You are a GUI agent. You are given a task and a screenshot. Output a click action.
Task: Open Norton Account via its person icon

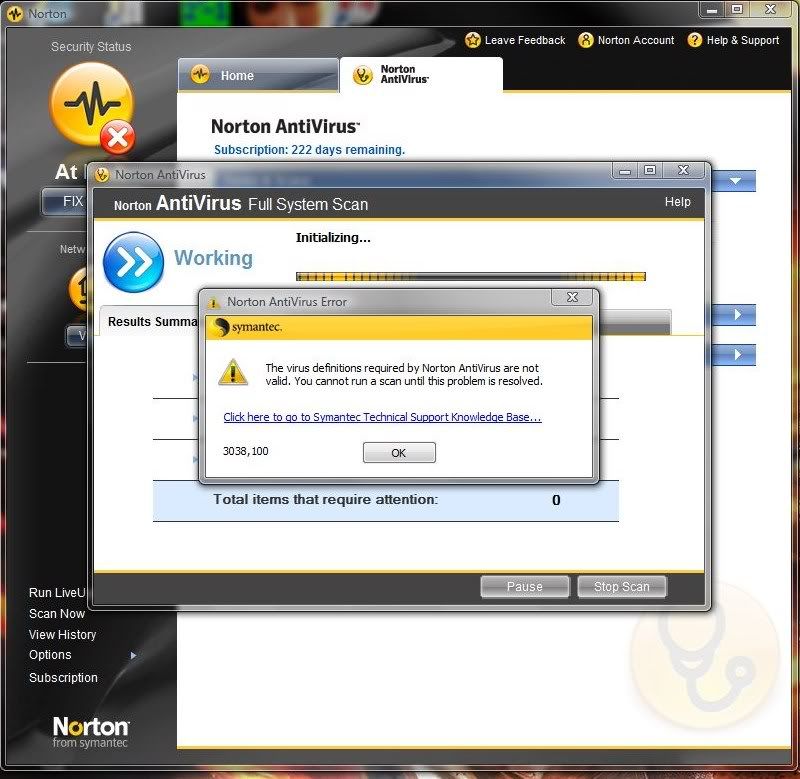click(586, 40)
